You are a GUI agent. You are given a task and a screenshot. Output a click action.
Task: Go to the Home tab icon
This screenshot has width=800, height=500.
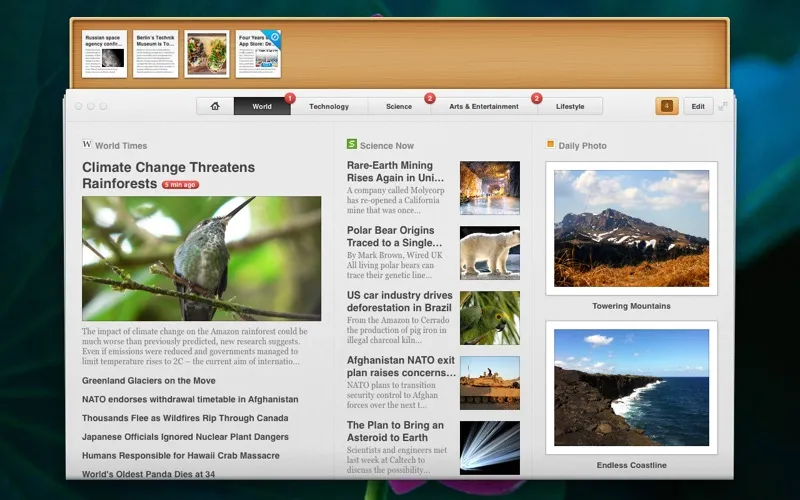[x=215, y=106]
